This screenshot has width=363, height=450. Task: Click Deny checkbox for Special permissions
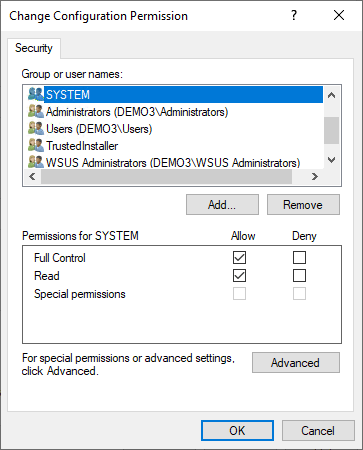(x=299, y=294)
